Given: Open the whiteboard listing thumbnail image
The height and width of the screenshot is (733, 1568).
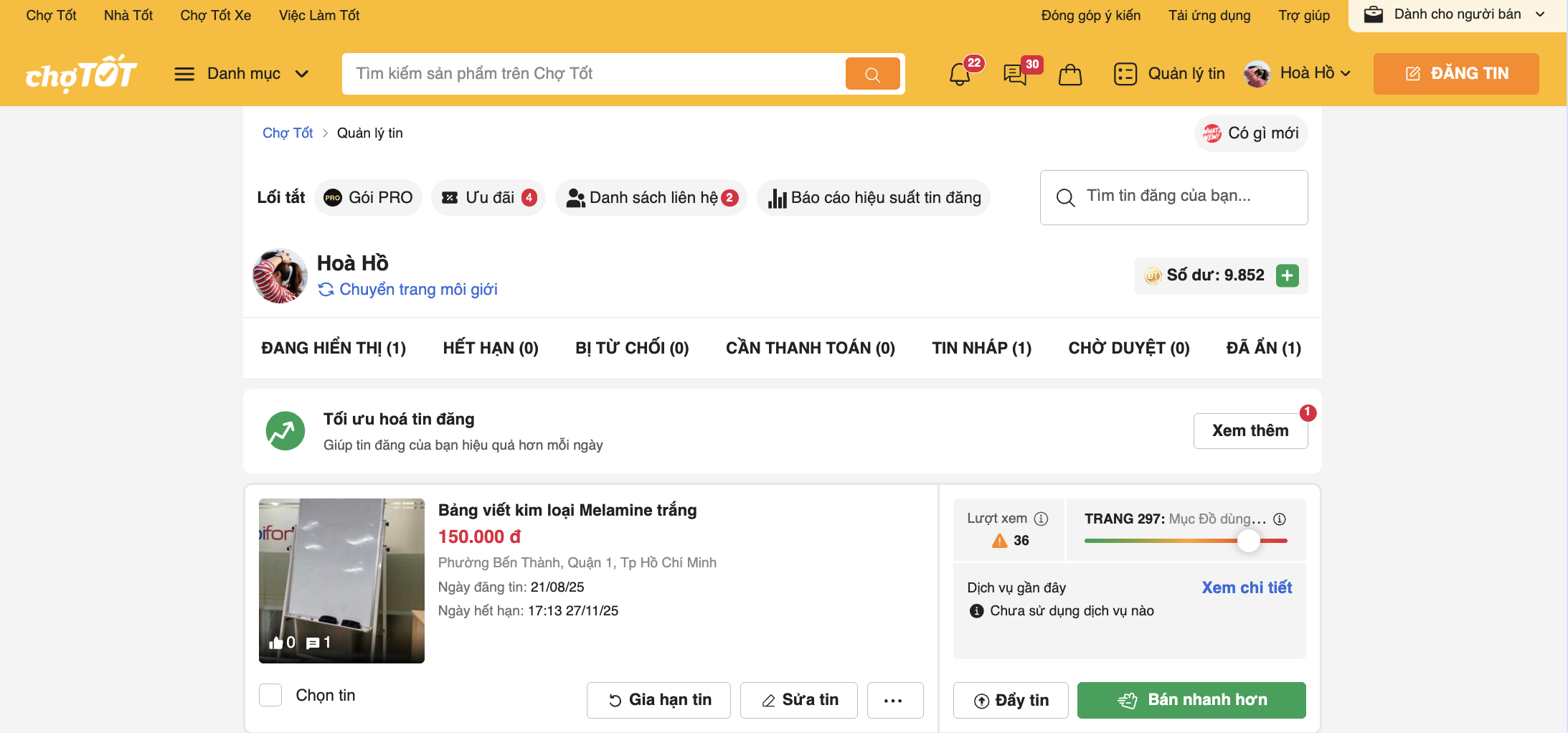Looking at the screenshot, I should tap(341, 580).
